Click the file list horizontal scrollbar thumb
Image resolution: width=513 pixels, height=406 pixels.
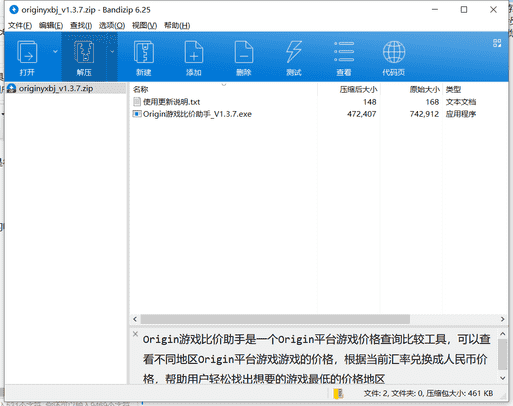[275, 319]
